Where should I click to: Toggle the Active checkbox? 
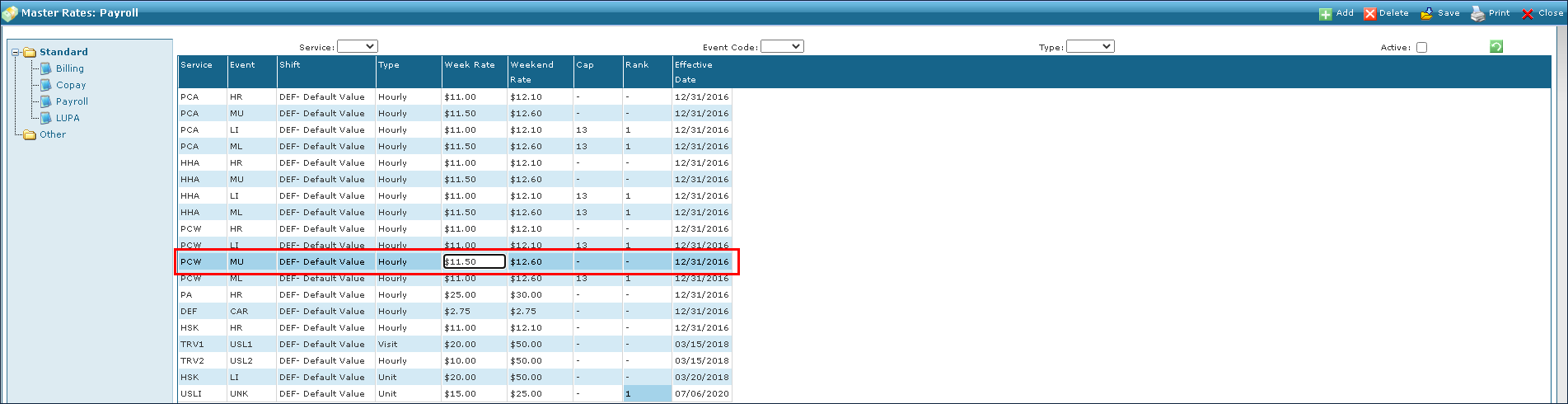pos(1421,48)
